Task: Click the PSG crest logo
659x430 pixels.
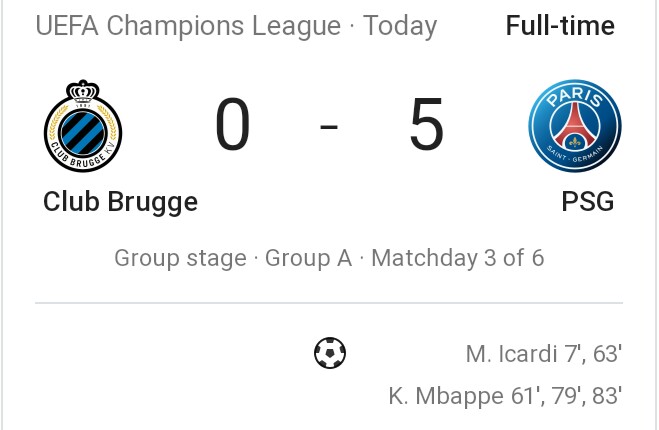Action: (574, 126)
